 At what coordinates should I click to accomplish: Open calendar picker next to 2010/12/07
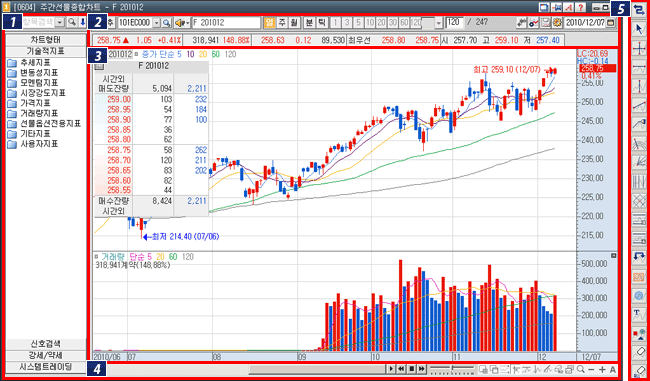(610, 22)
